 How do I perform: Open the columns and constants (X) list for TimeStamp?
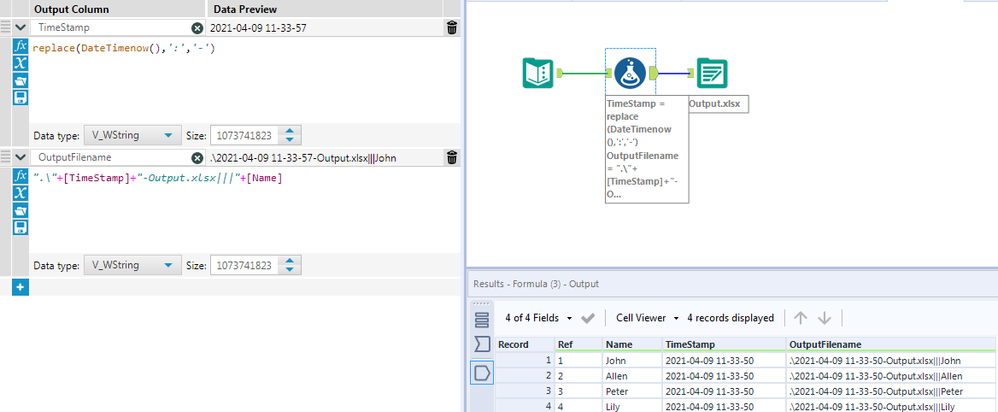click(20, 62)
